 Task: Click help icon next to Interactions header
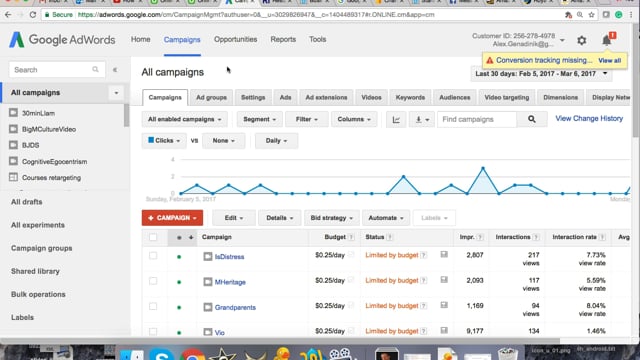536,237
